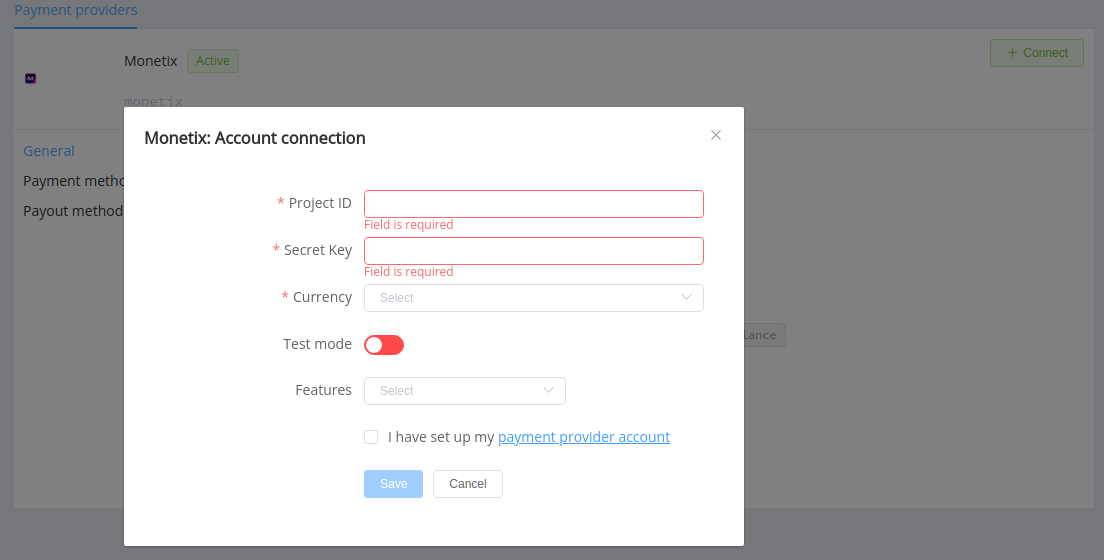Click the Cancel button
Image resolution: width=1104 pixels, height=560 pixels.
click(468, 484)
